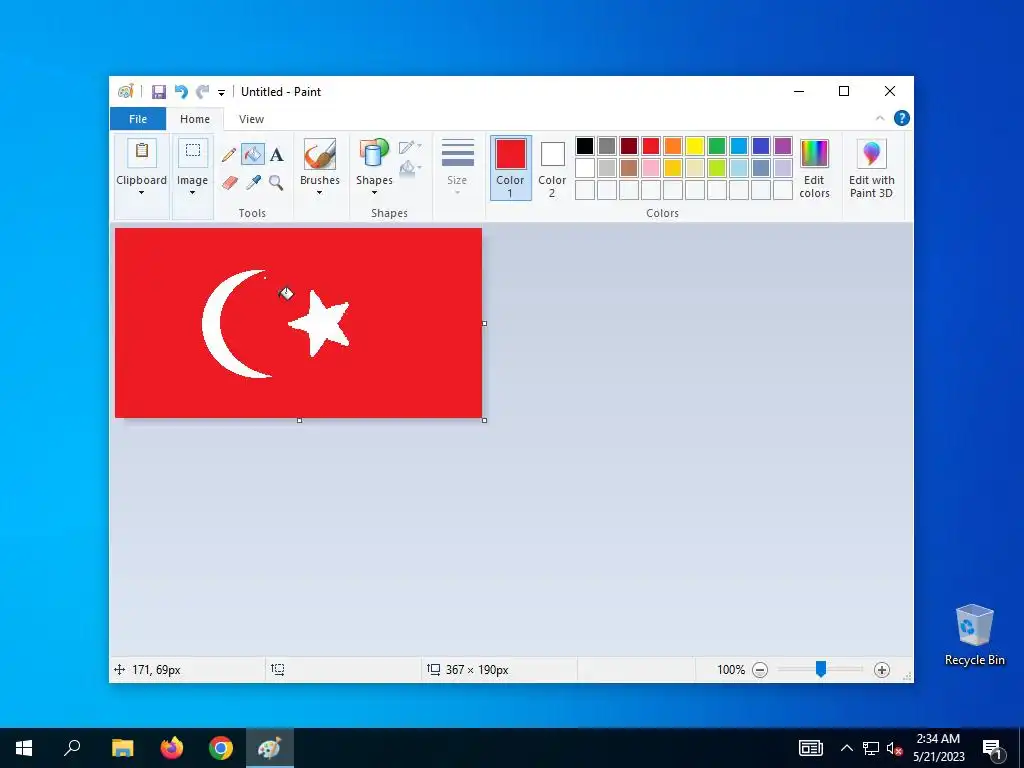The image size is (1024, 768).
Task: Expand the Clipboard dropdown arrow
Action: pos(142,193)
